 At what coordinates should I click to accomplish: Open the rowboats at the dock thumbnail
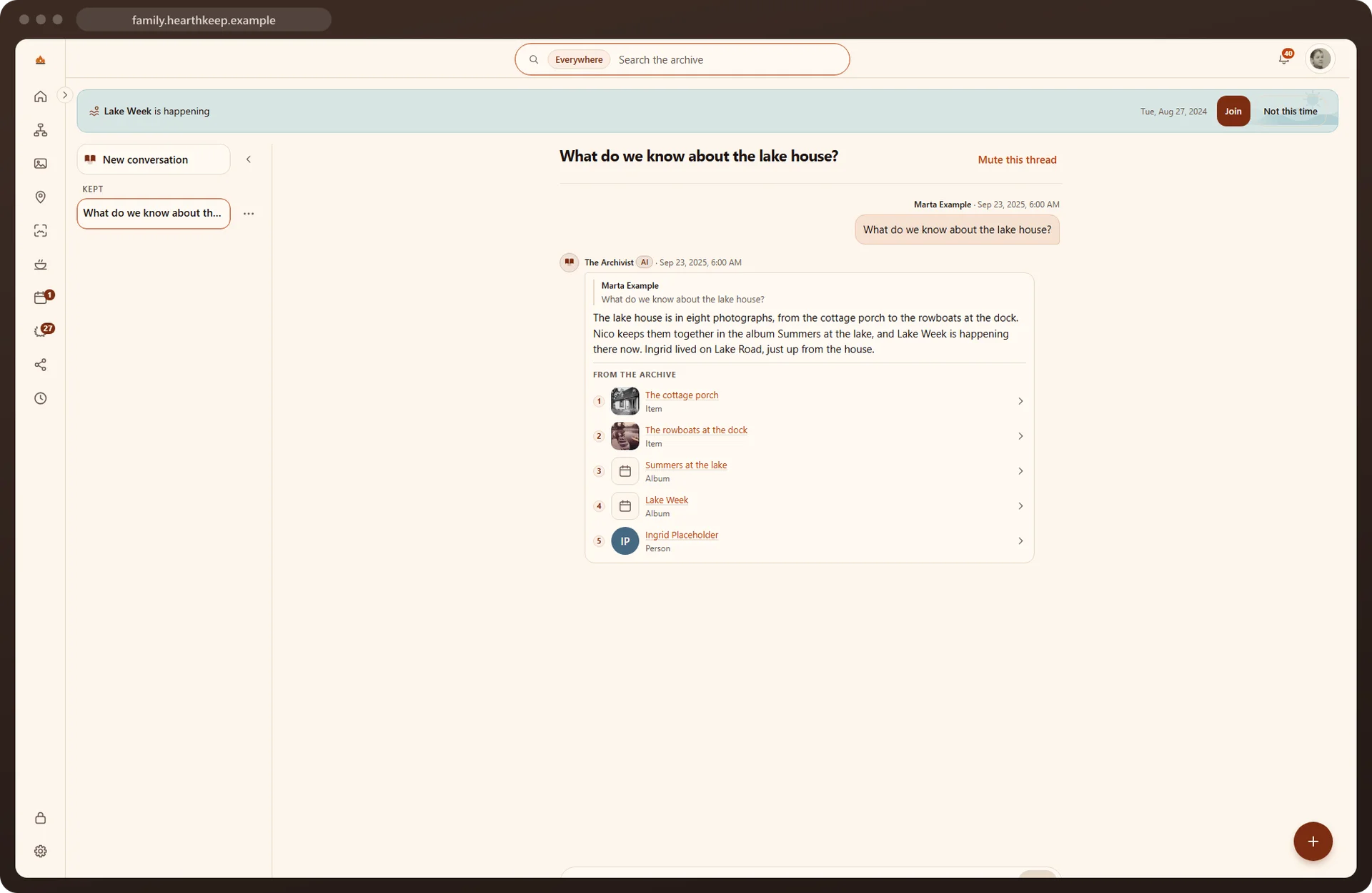(625, 436)
